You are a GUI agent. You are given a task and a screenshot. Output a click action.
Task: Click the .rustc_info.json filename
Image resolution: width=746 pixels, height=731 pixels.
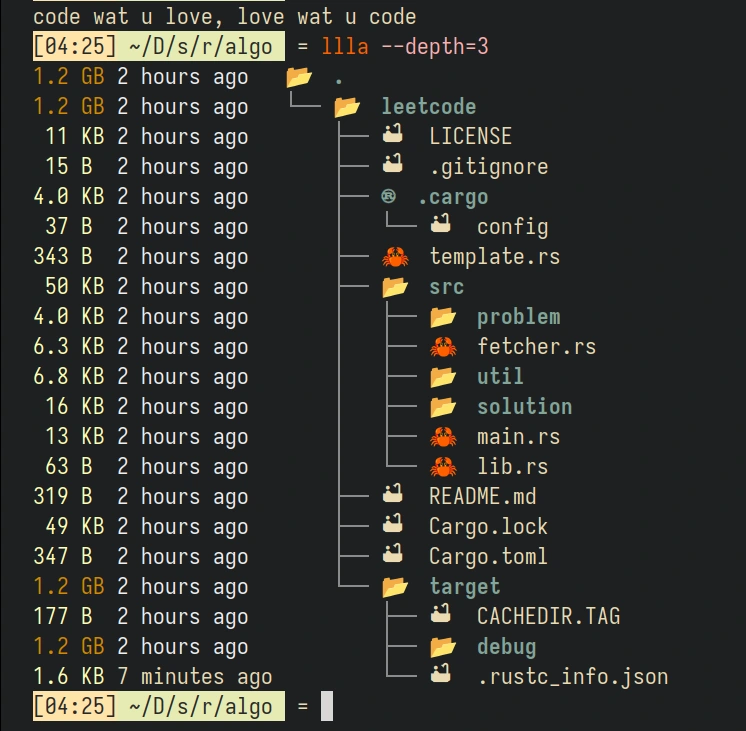click(x=572, y=677)
